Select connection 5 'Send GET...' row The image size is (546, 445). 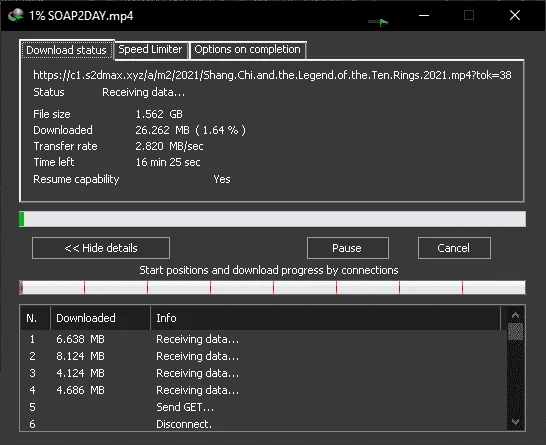[263, 407]
